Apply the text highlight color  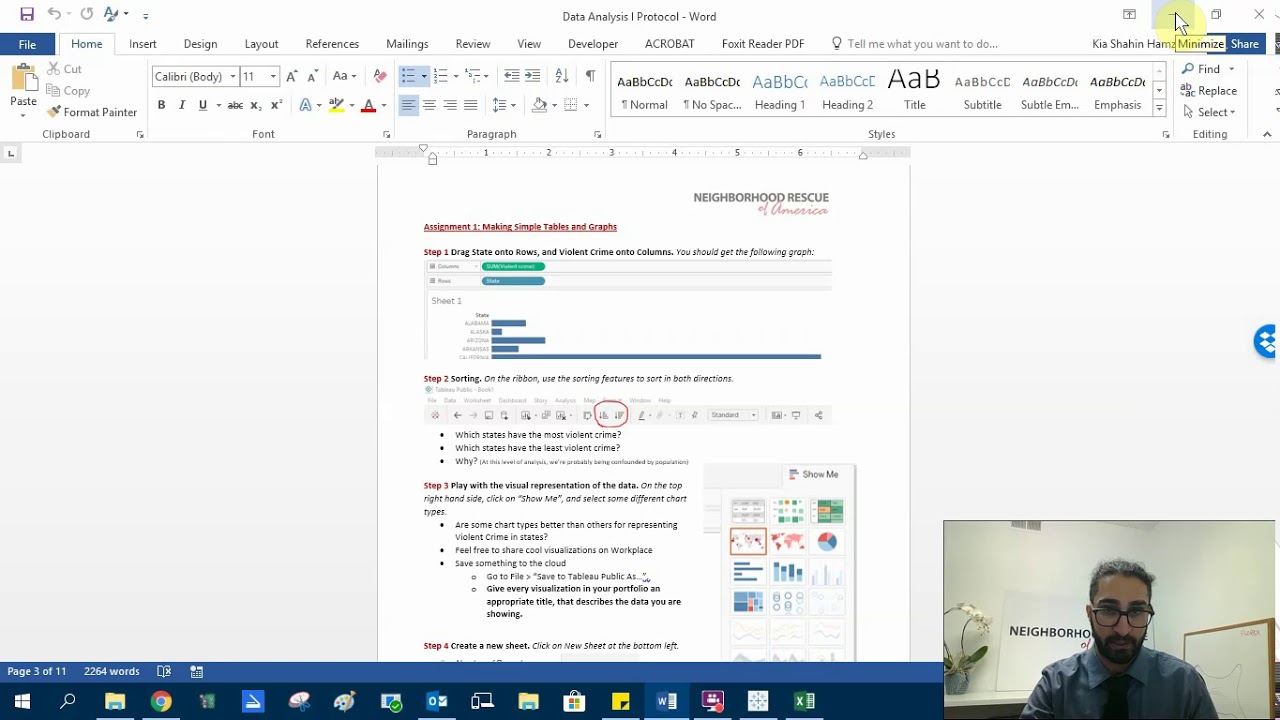[336, 105]
